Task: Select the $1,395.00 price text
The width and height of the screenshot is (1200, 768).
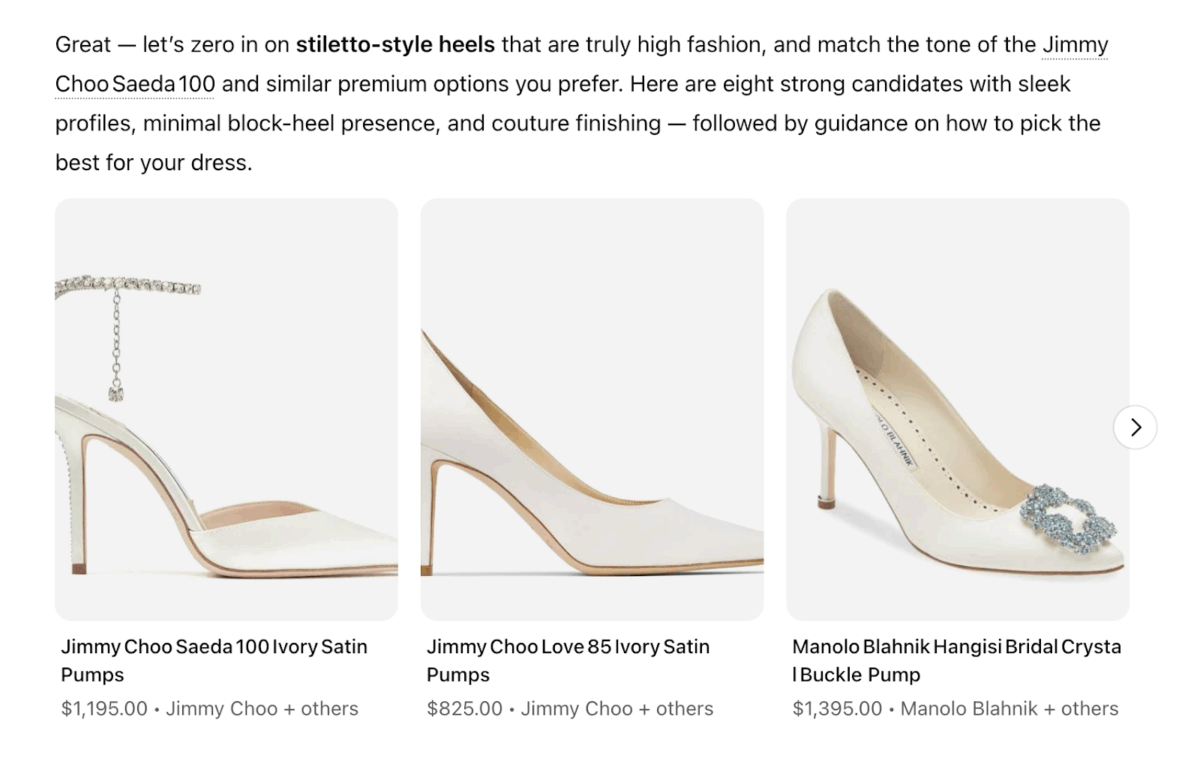Action: click(x=837, y=708)
